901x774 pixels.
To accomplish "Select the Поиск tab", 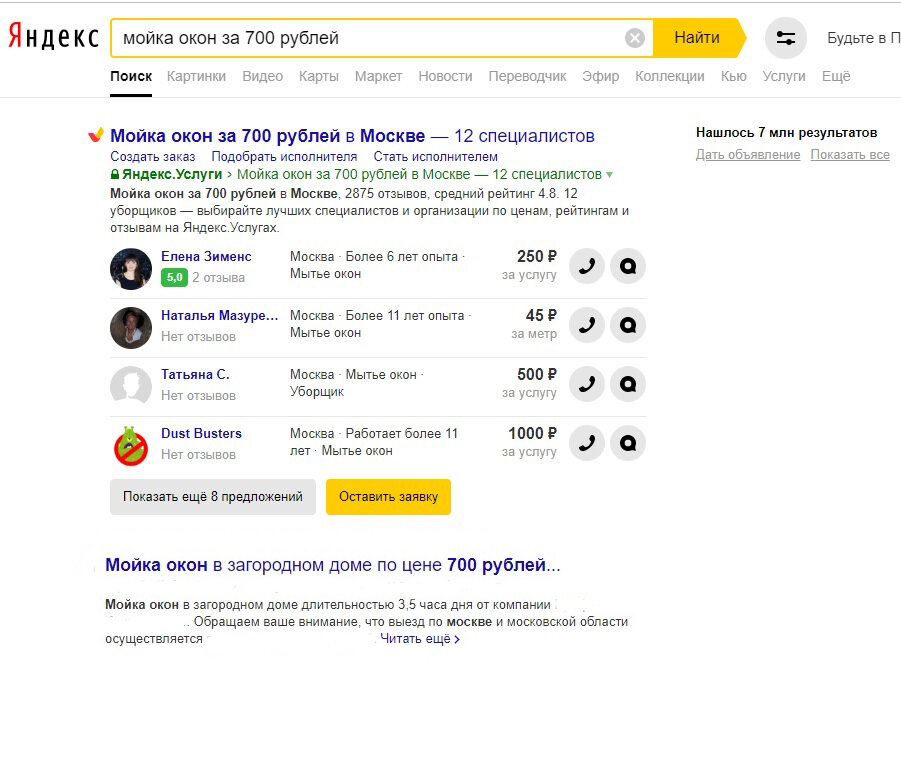I will (x=131, y=76).
